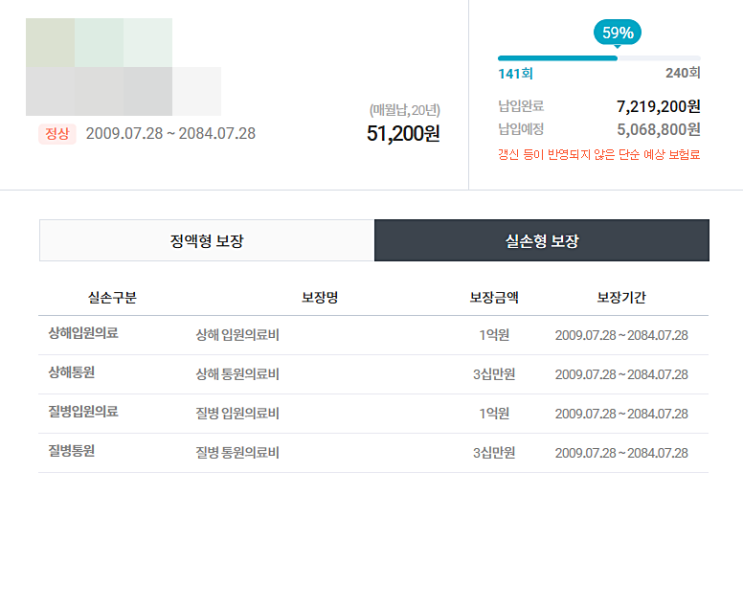The width and height of the screenshot is (743, 607).
Task: Click coverage period in 상해통원 row
Action: click(621, 375)
